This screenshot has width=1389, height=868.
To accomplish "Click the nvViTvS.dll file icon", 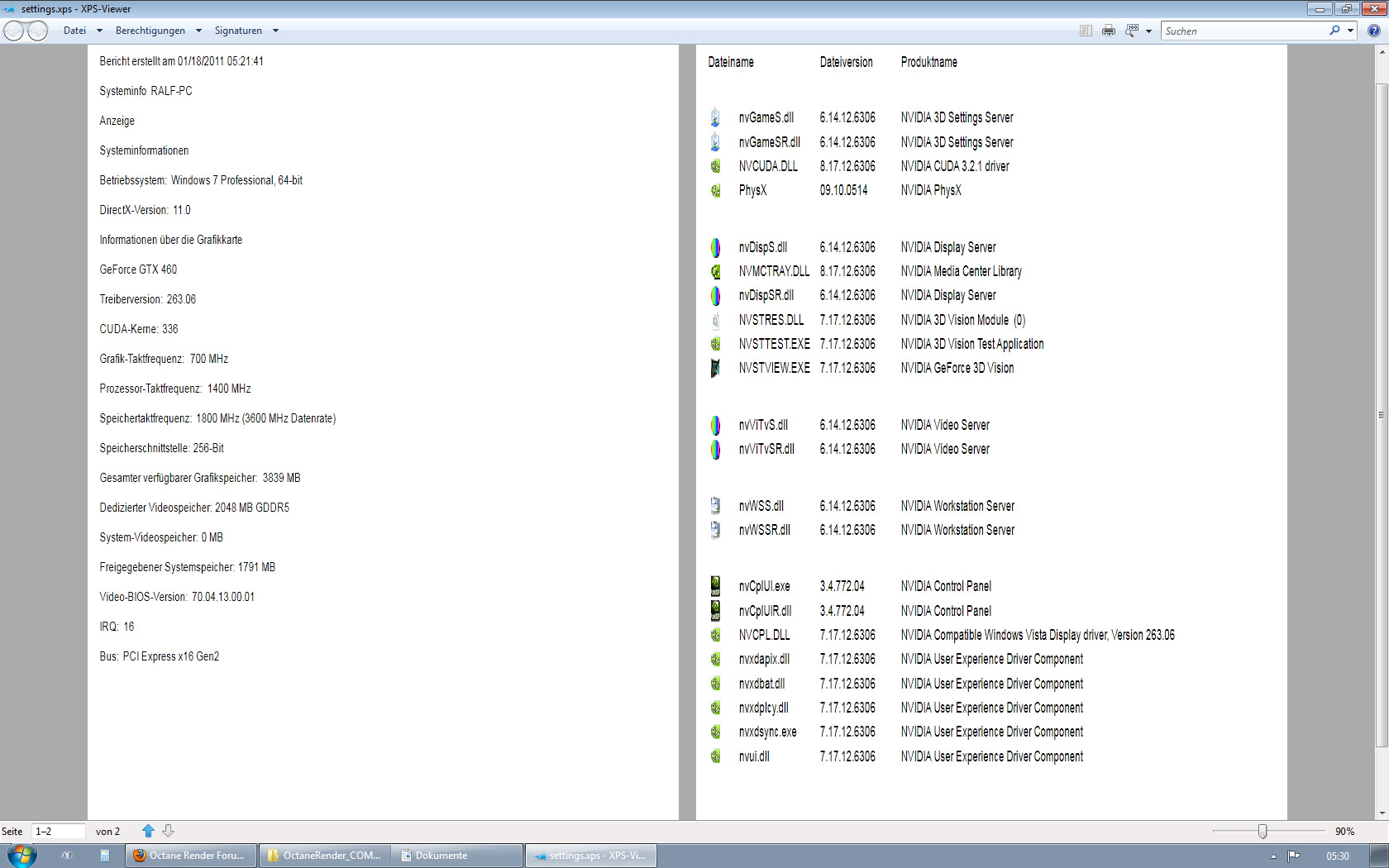I will [715, 425].
